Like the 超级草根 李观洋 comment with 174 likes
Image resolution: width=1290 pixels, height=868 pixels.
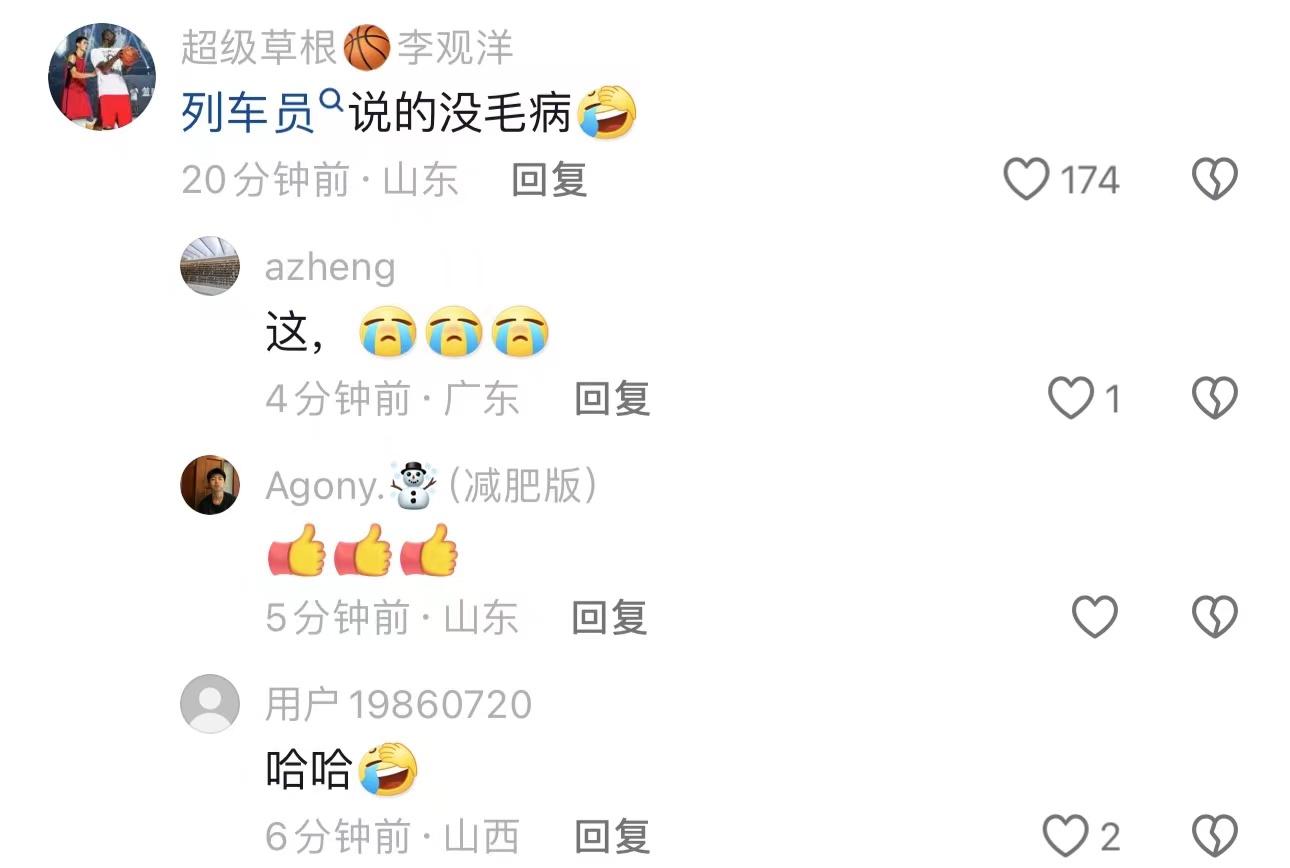coord(1026,180)
